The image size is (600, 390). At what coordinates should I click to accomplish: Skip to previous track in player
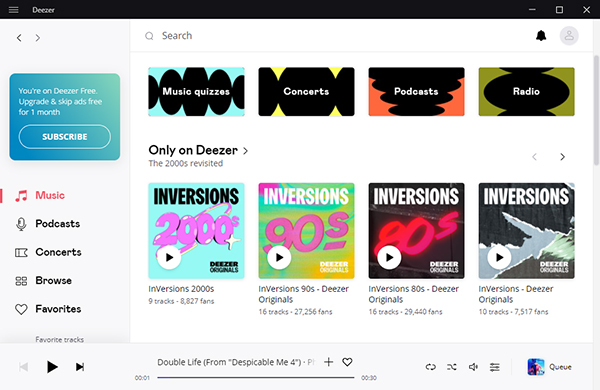pos(24,367)
